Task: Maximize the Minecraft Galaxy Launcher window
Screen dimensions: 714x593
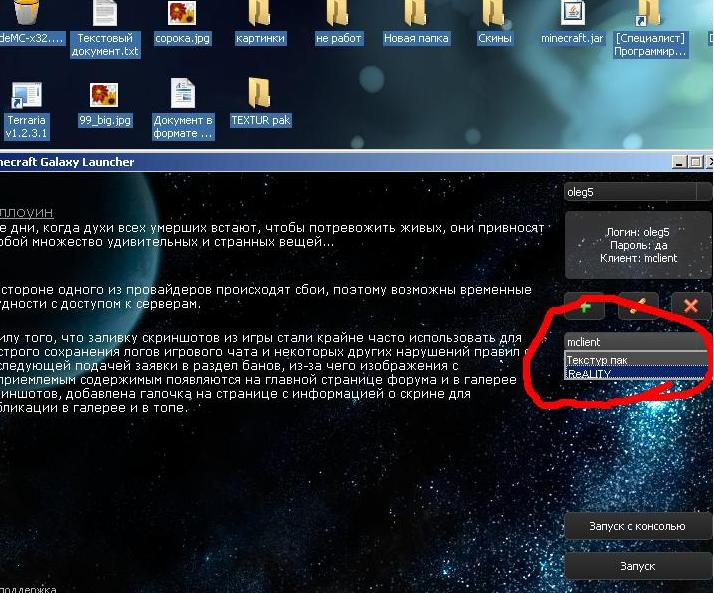Action: (695, 162)
